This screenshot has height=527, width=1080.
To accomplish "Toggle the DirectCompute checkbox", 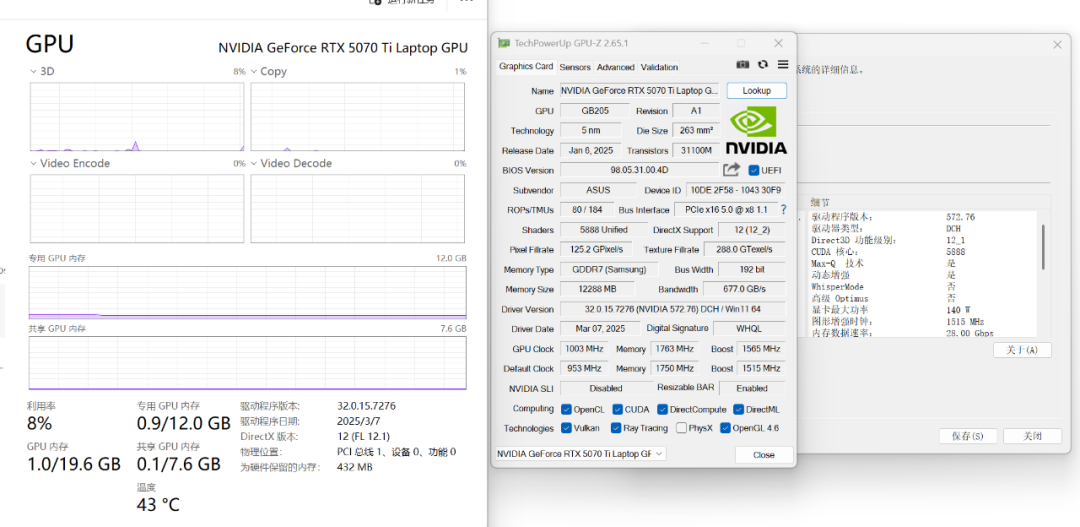I will click(x=663, y=409).
